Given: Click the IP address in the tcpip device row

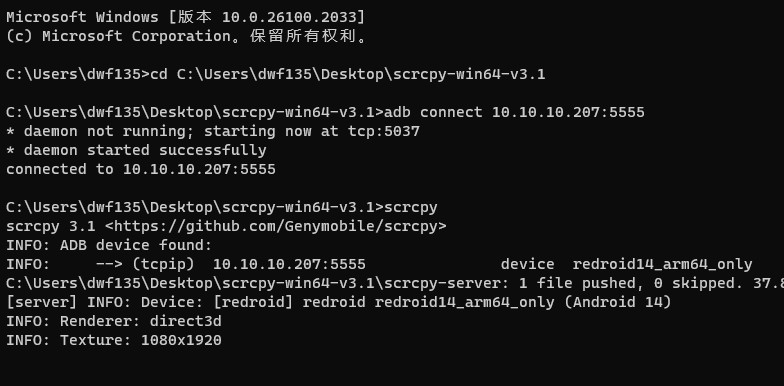Looking at the screenshot, I should coord(289,264).
